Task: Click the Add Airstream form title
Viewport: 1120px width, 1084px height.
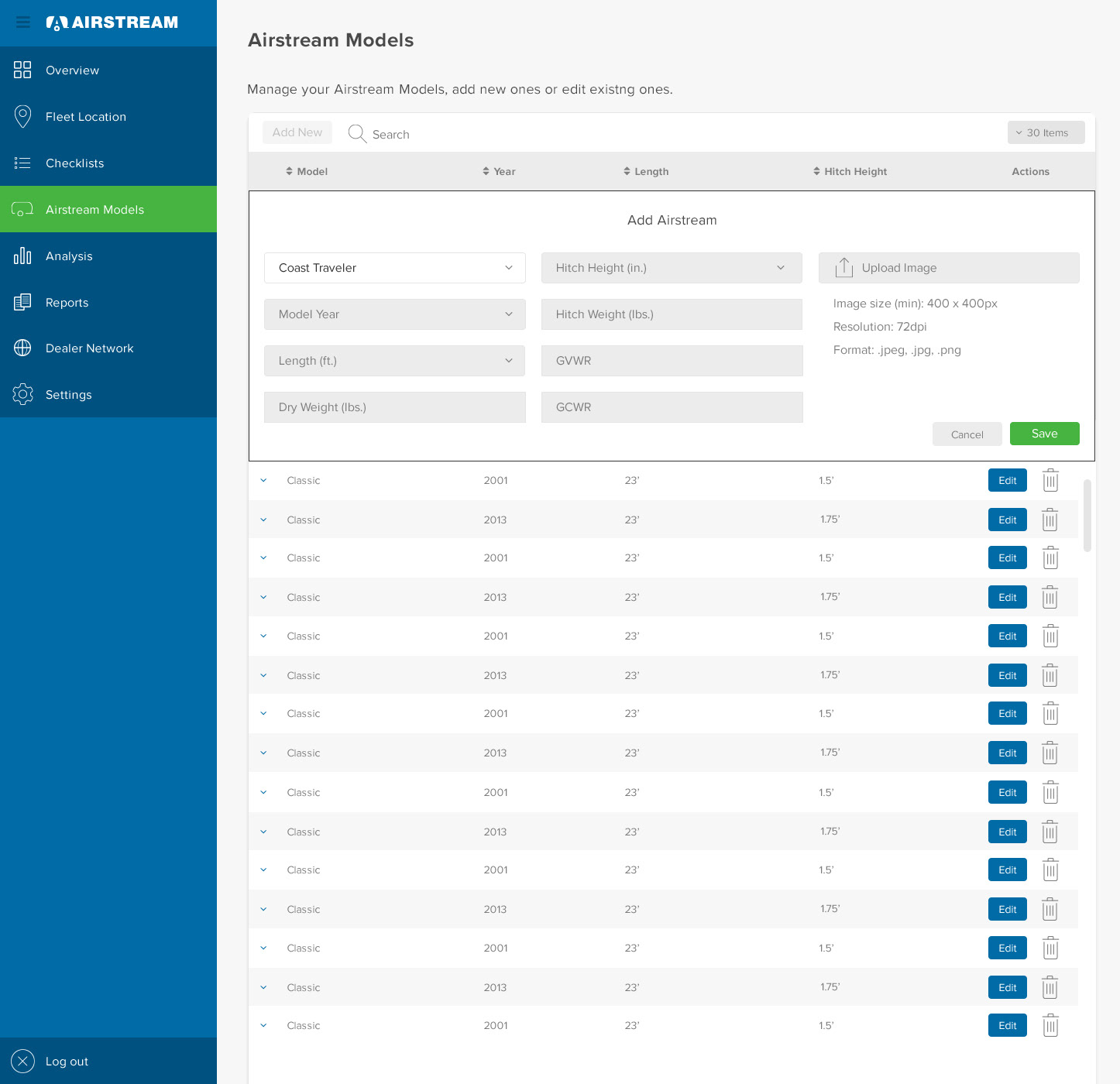Action: [672, 220]
